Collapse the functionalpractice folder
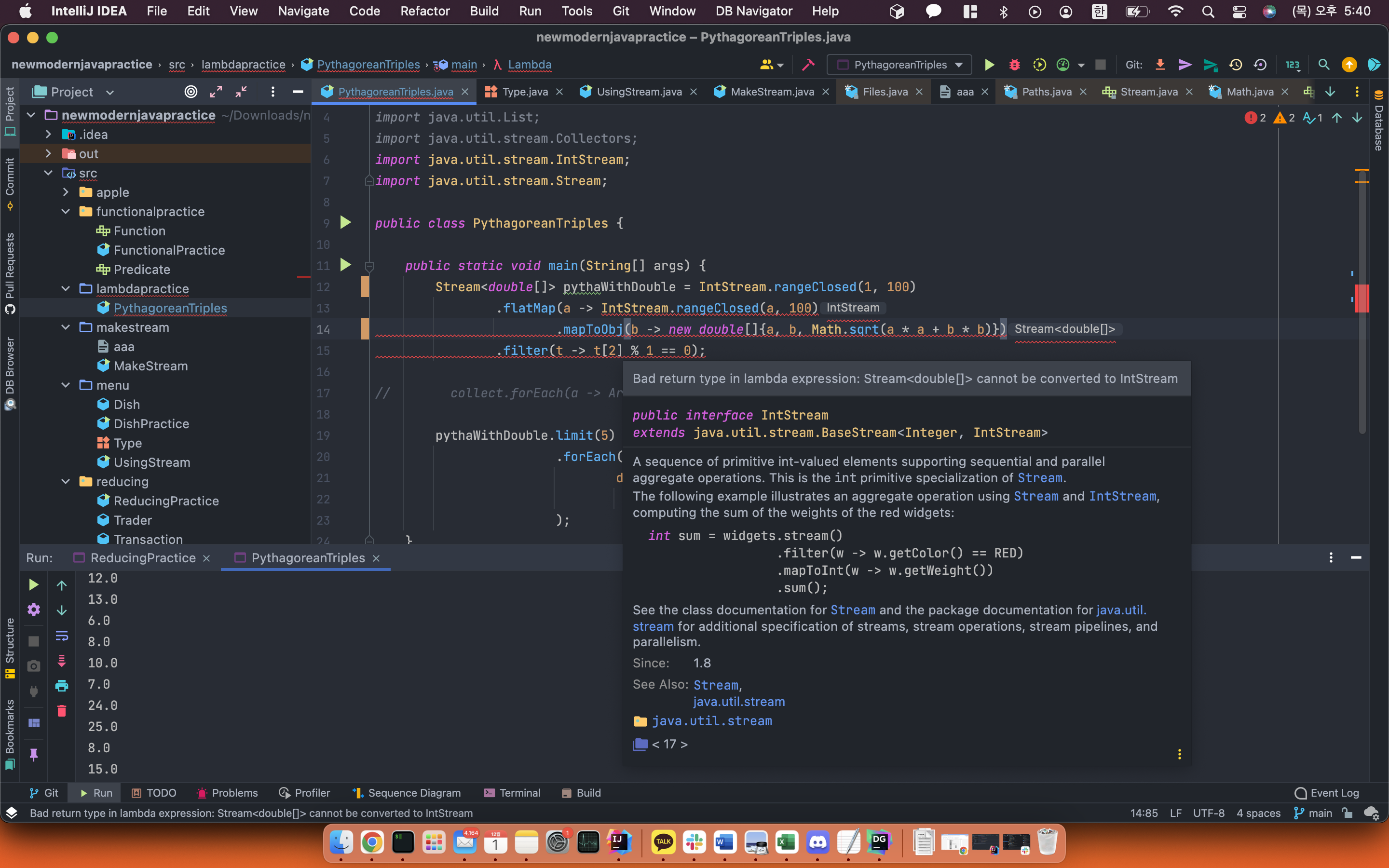This screenshot has width=1389, height=868. [66, 212]
